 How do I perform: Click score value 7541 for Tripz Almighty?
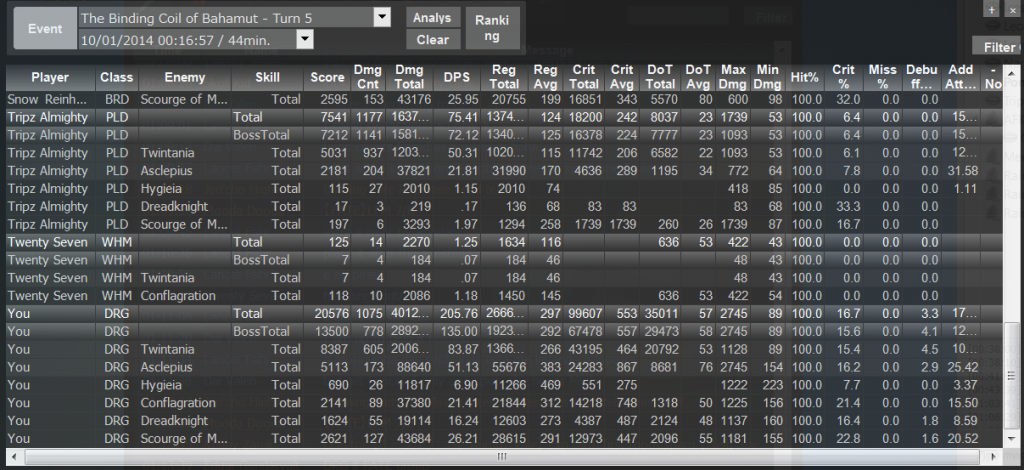coord(332,118)
